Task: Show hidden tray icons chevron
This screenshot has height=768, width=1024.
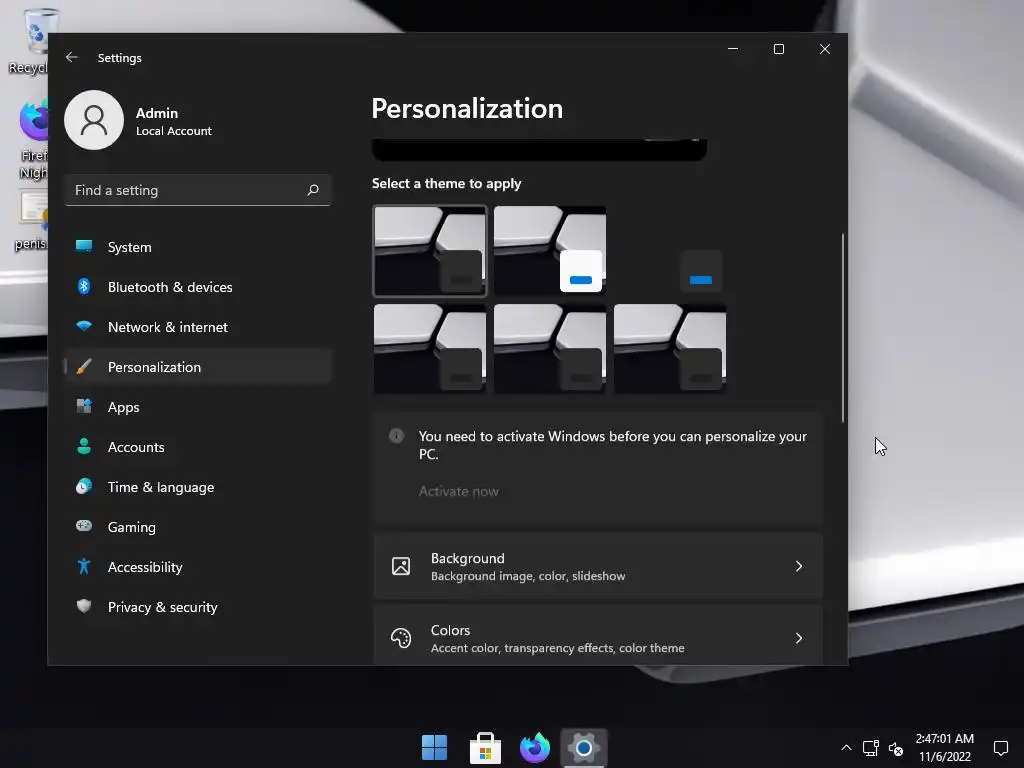Action: (846, 748)
